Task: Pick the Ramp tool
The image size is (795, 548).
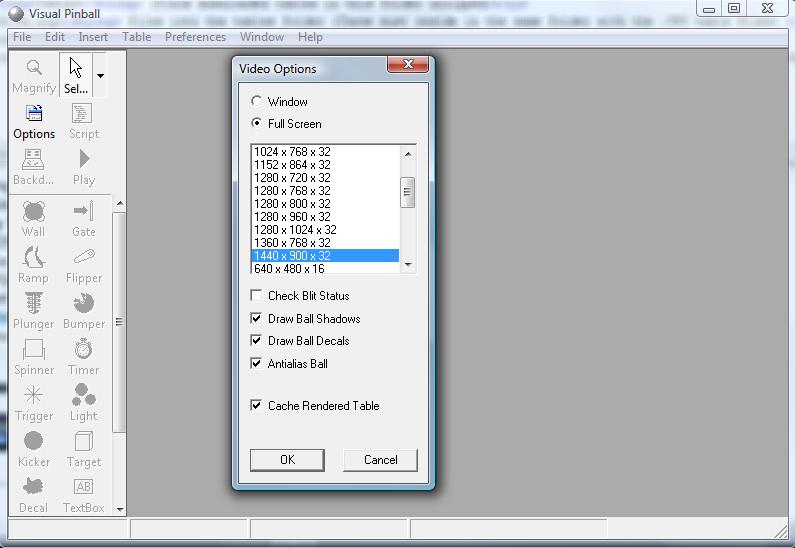Action: click(x=33, y=265)
